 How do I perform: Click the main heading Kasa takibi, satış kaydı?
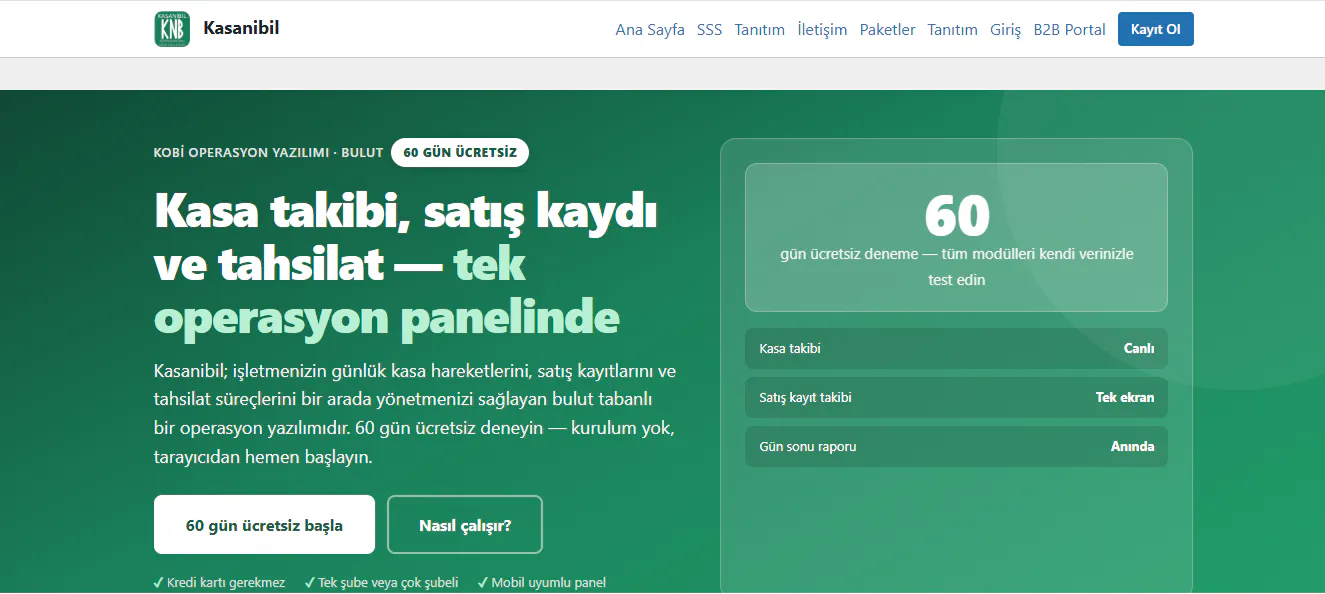[x=405, y=212]
